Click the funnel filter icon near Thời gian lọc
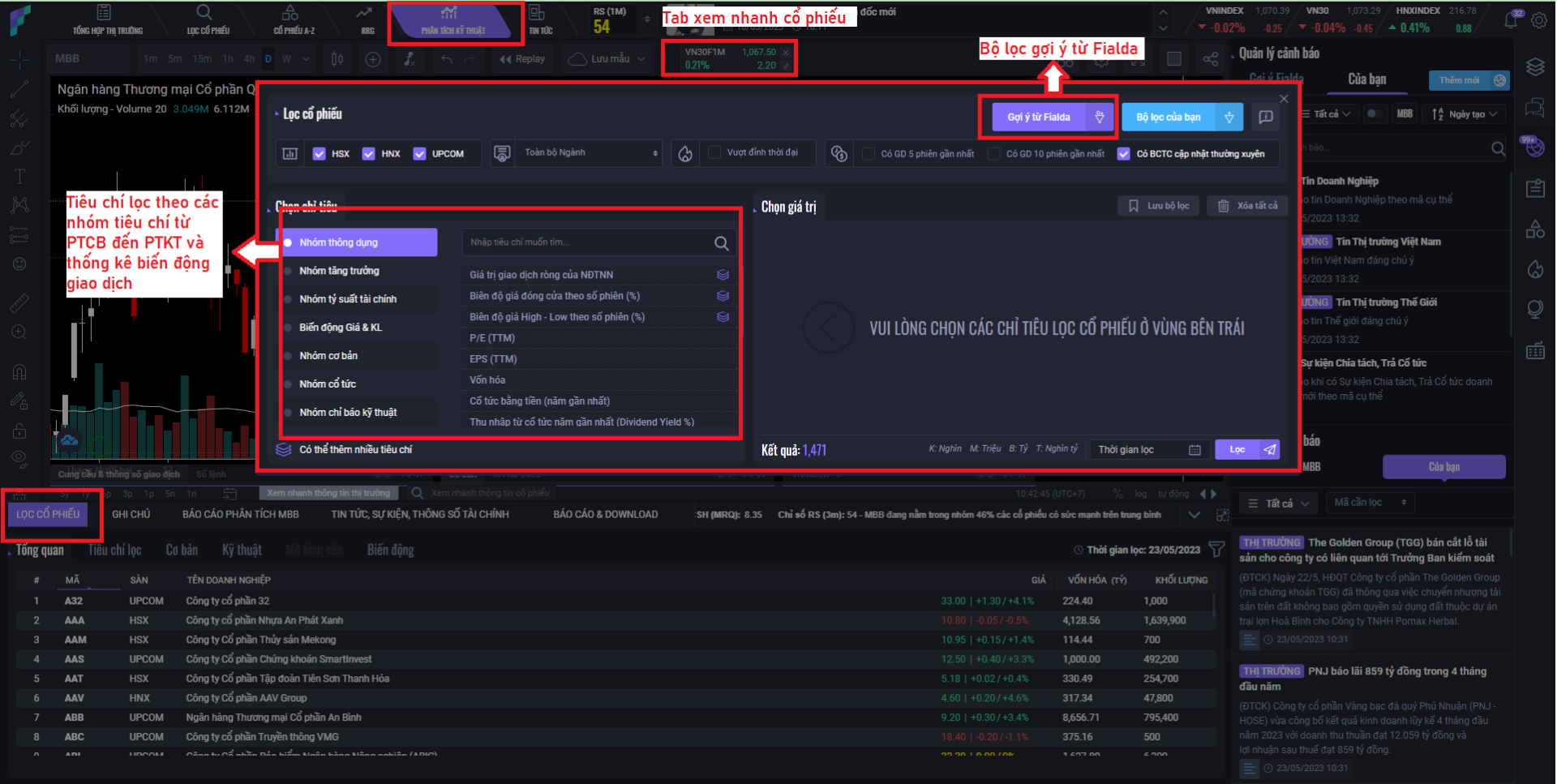This screenshot has width=1557, height=784. coord(1216,550)
